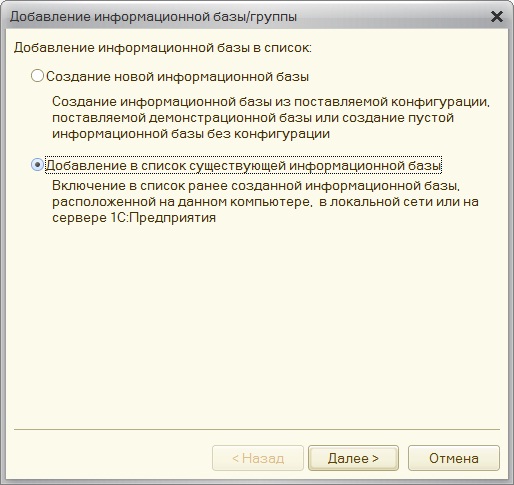The width and height of the screenshot is (514, 485).
Task: Click the heading 'Добавление информационной базы в список:'
Action: (163, 48)
